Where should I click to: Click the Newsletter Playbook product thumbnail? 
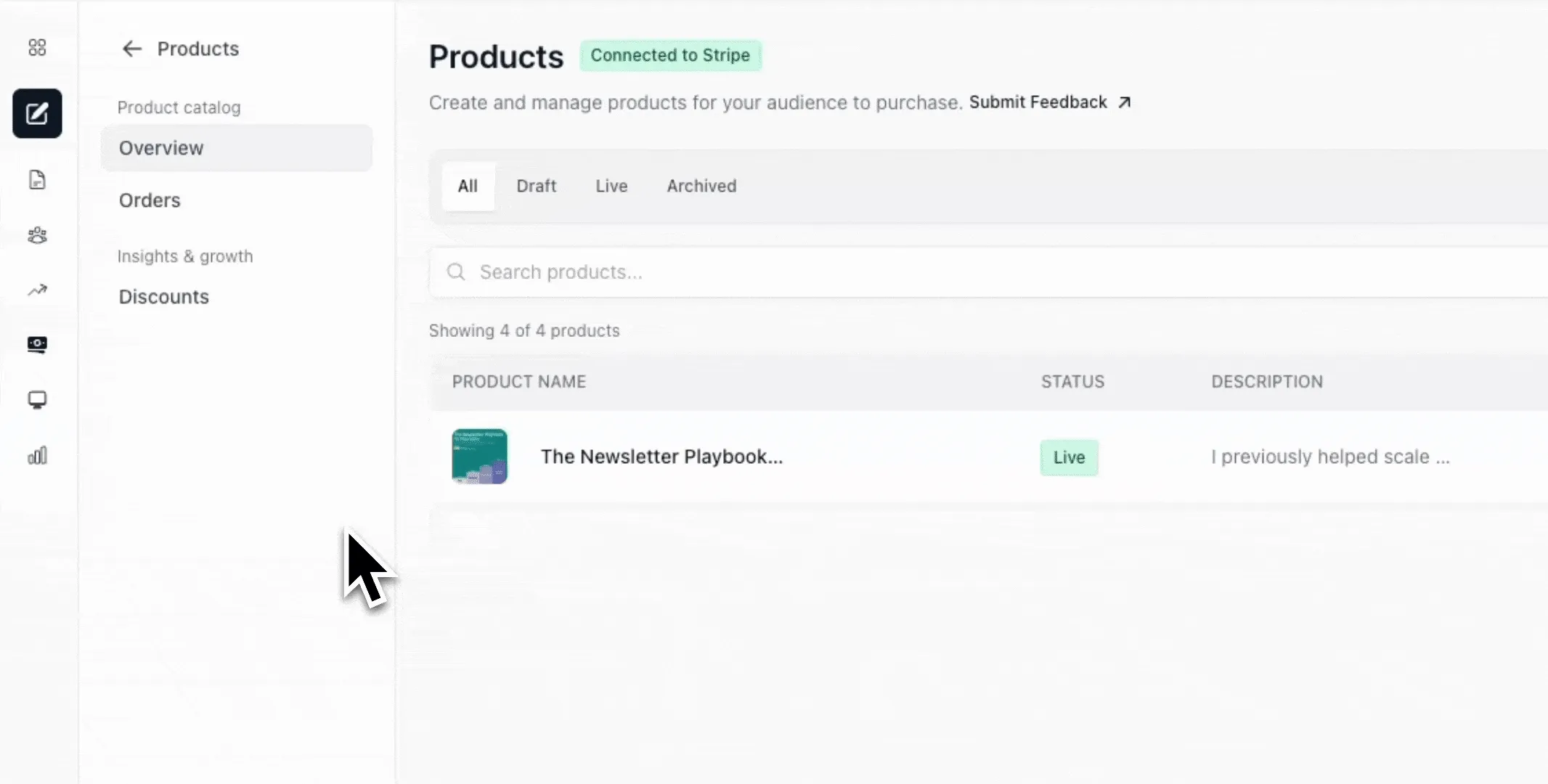[x=479, y=457]
